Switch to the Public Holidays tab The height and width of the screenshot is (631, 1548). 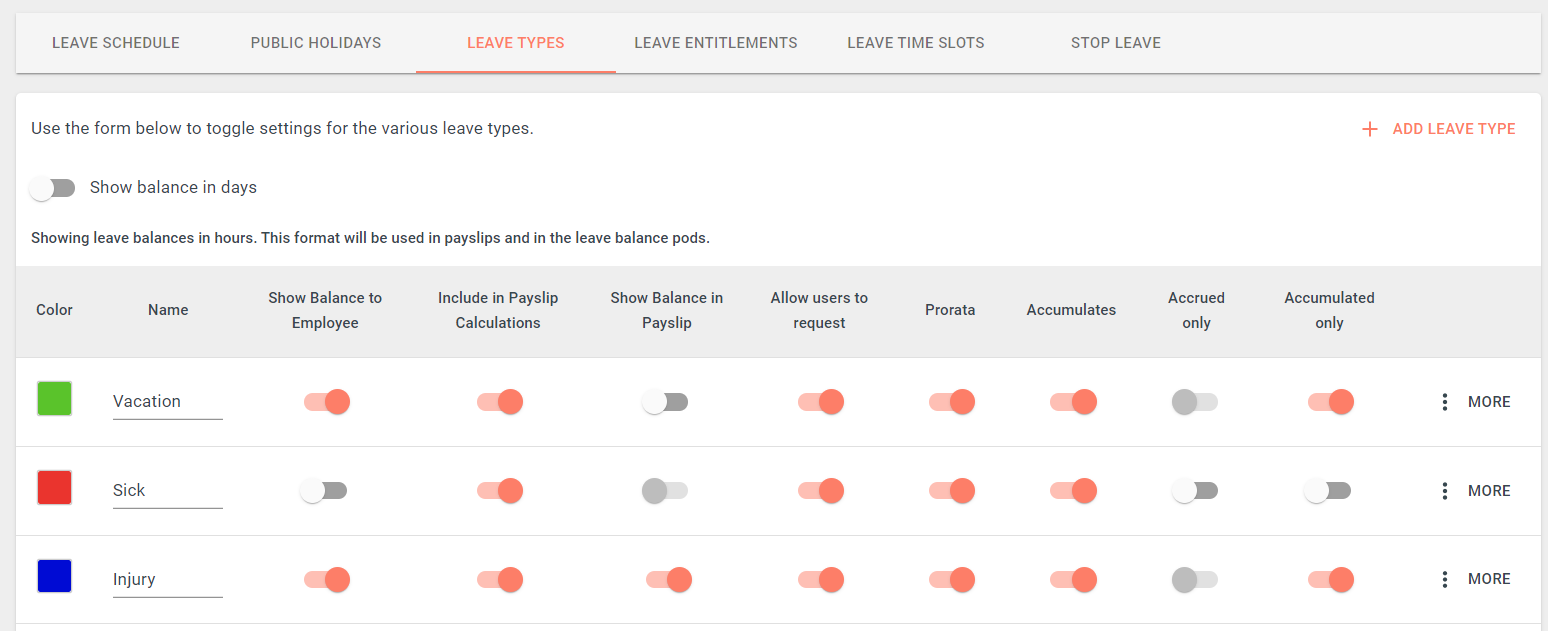316,43
